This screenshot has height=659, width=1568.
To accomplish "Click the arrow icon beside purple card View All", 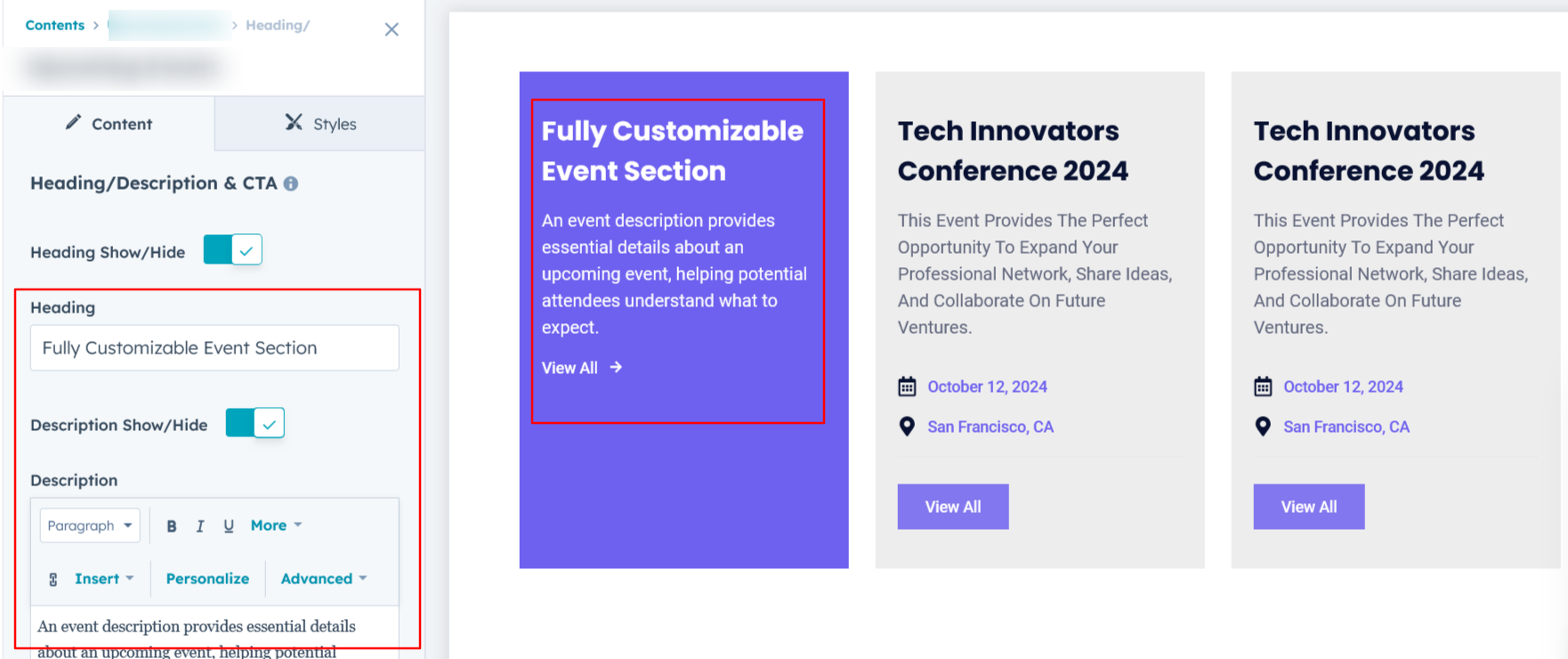I will [x=616, y=367].
